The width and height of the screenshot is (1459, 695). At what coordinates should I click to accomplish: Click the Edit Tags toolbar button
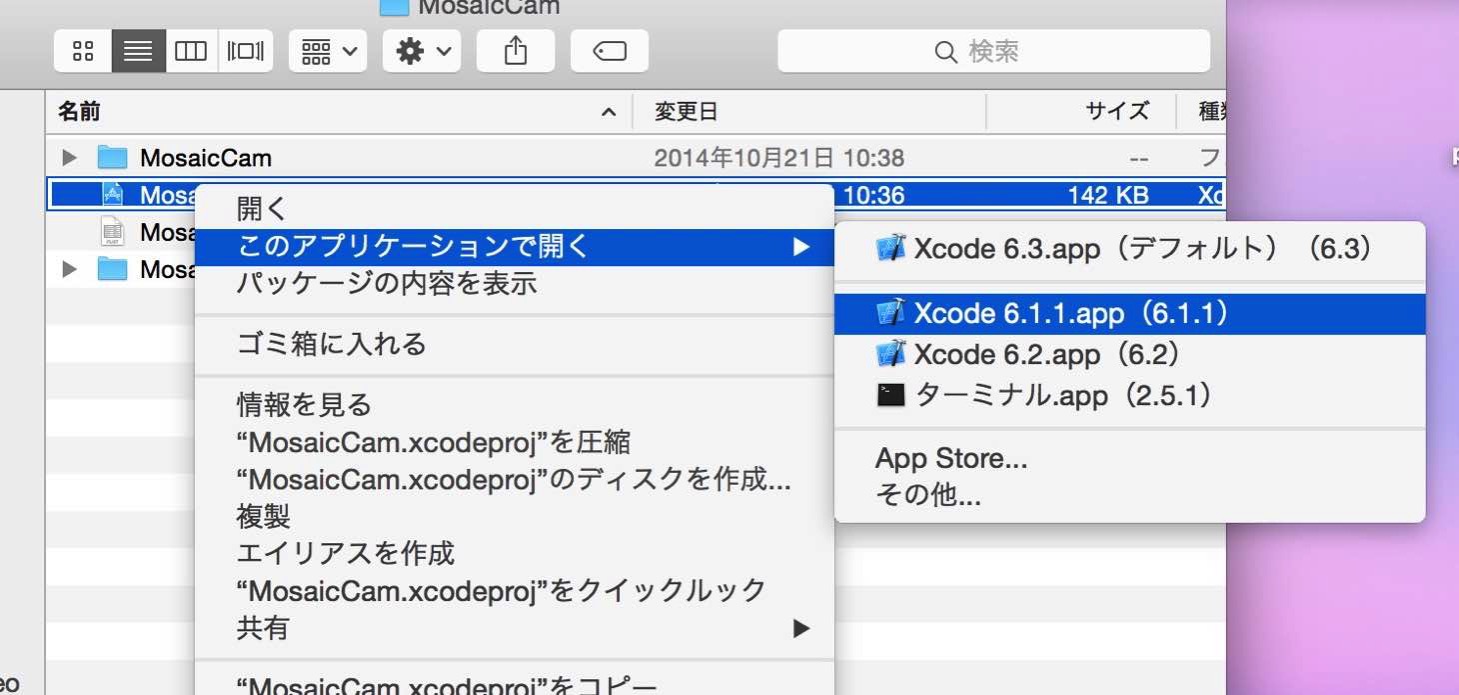click(609, 51)
